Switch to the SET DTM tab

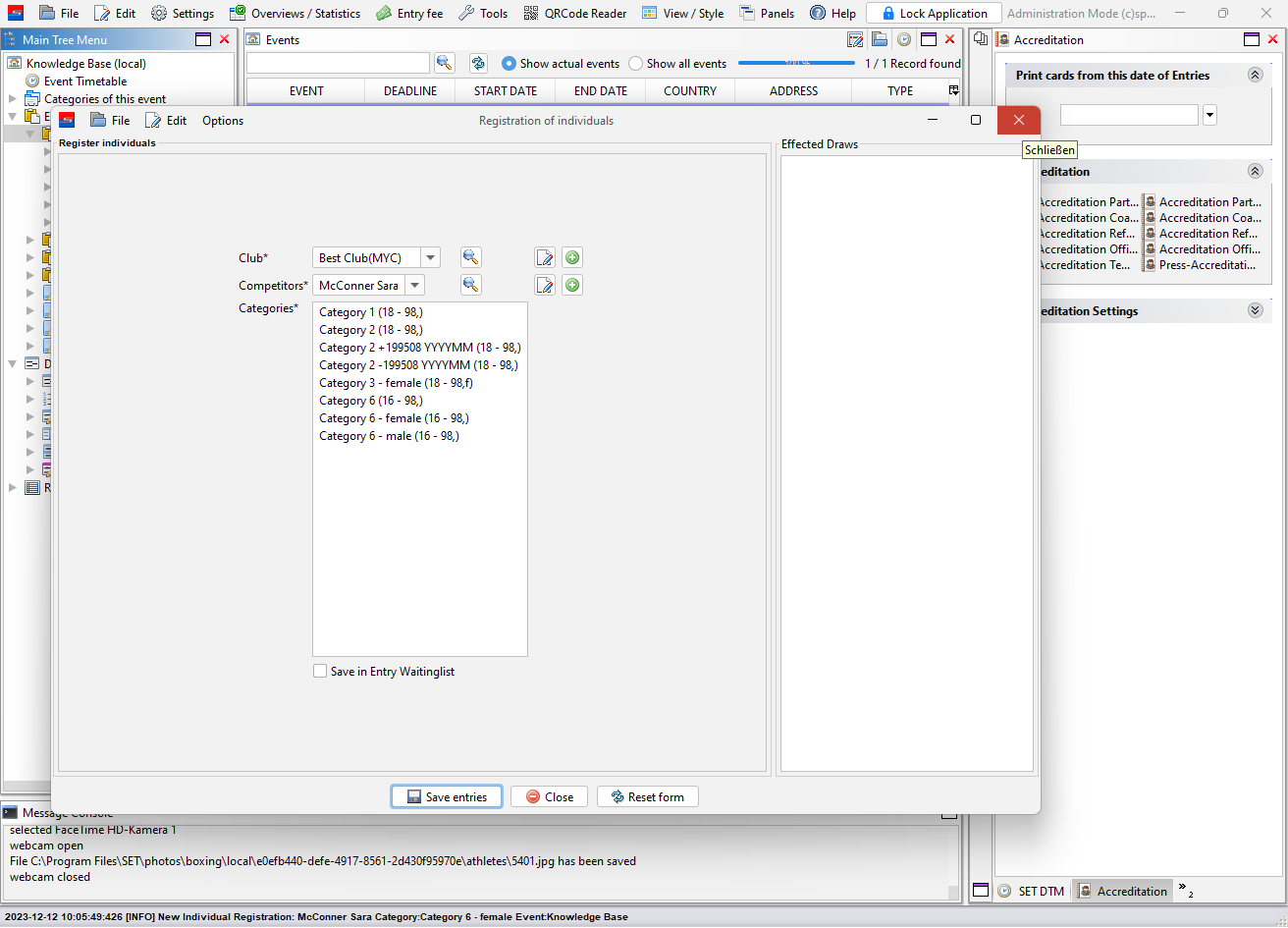1032,891
